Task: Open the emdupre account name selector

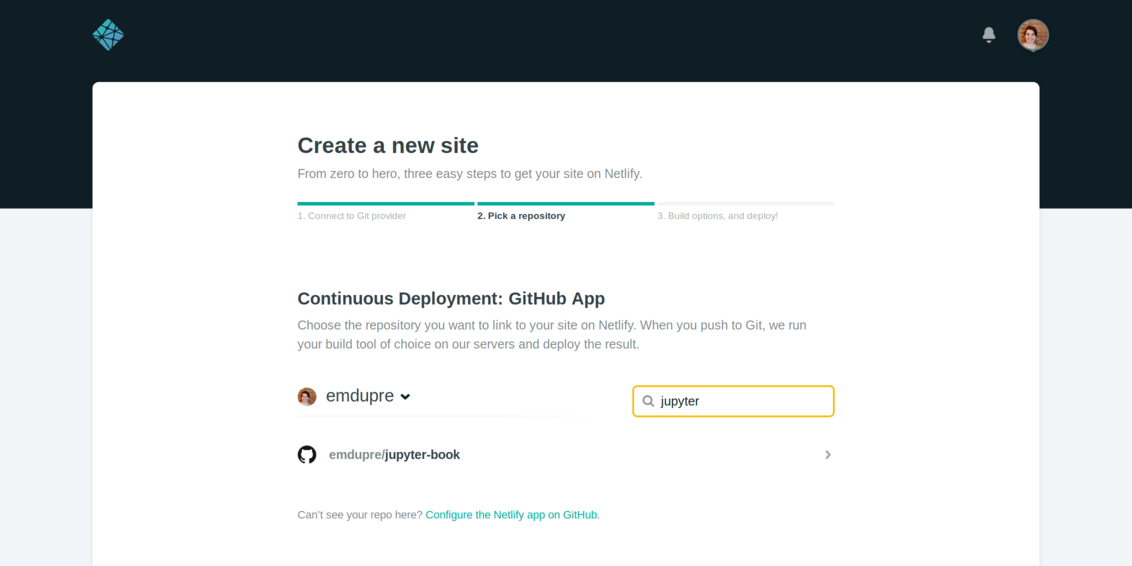Action: click(359, 396)
